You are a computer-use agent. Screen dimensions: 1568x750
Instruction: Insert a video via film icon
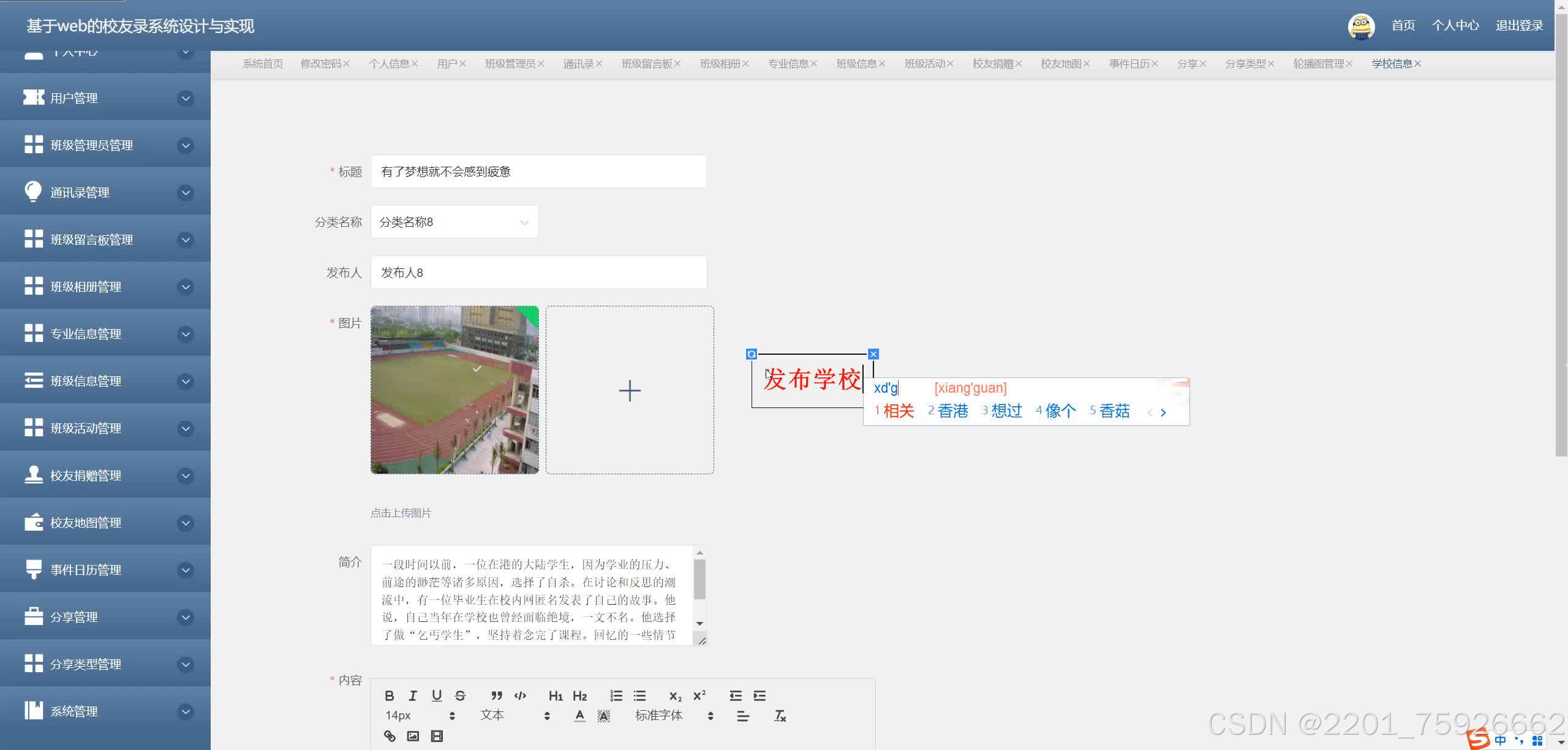click(437, 736)
